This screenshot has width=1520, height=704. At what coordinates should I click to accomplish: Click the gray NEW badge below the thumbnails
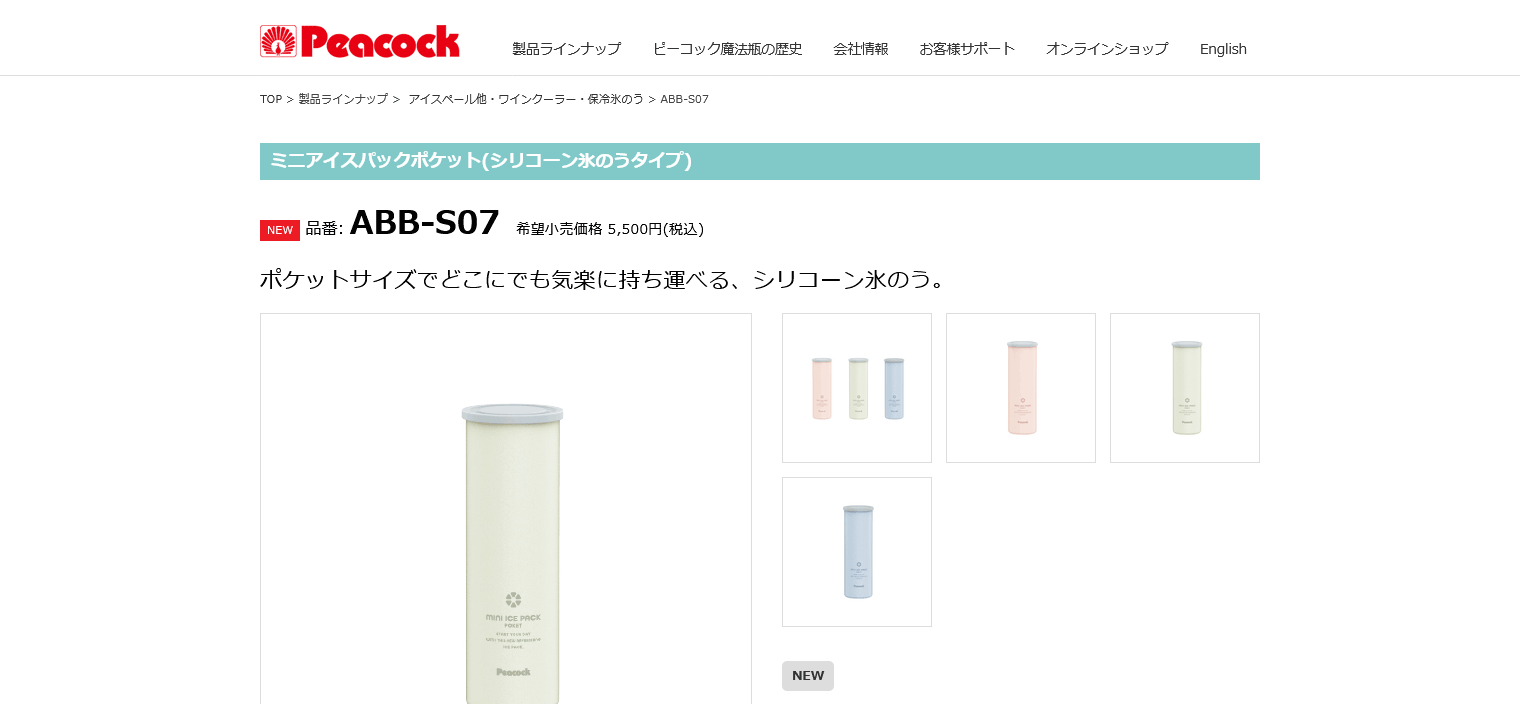click(x=808, y=676)
